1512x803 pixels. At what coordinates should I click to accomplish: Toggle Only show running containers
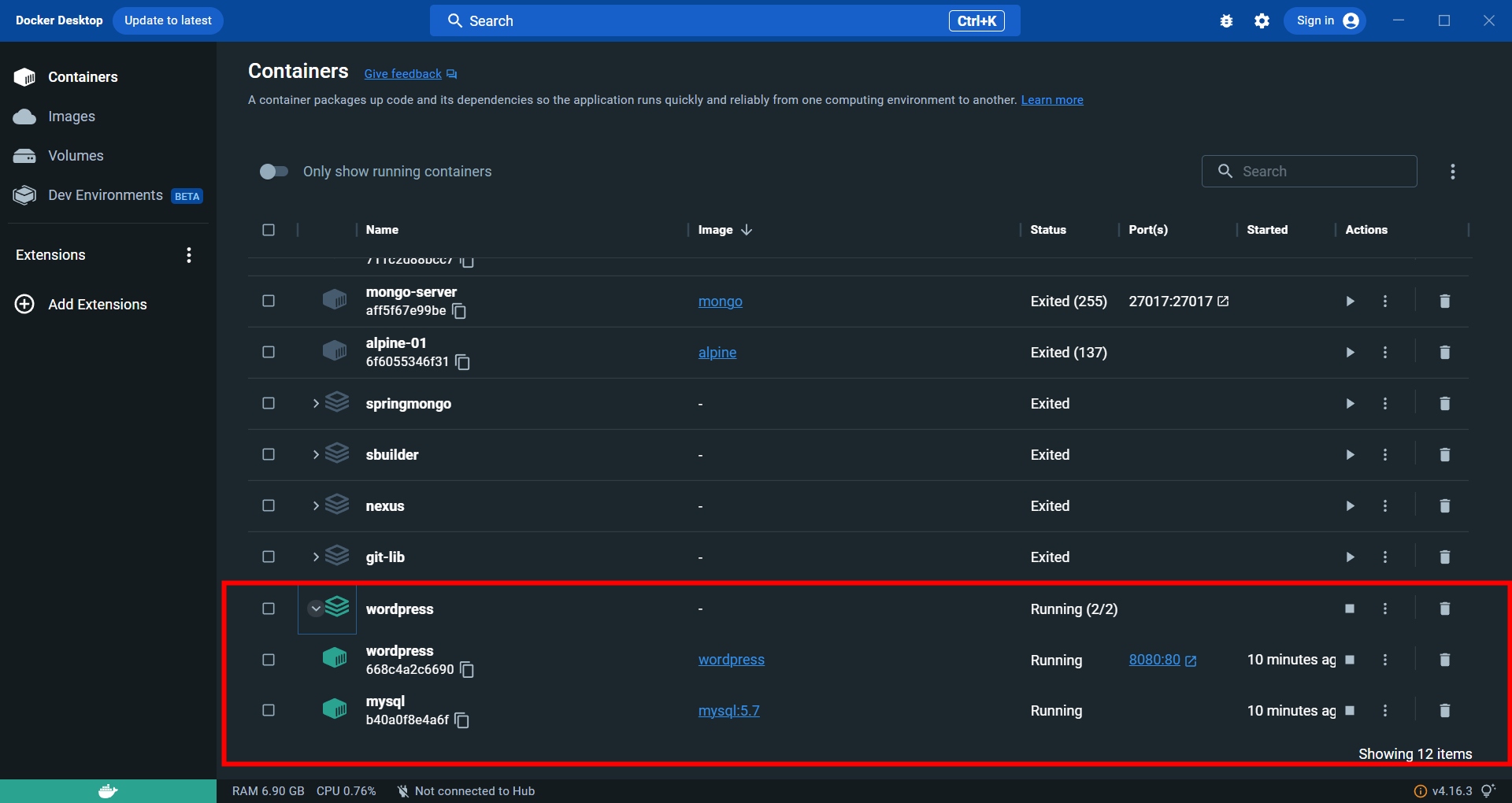(x=274, y=172)
